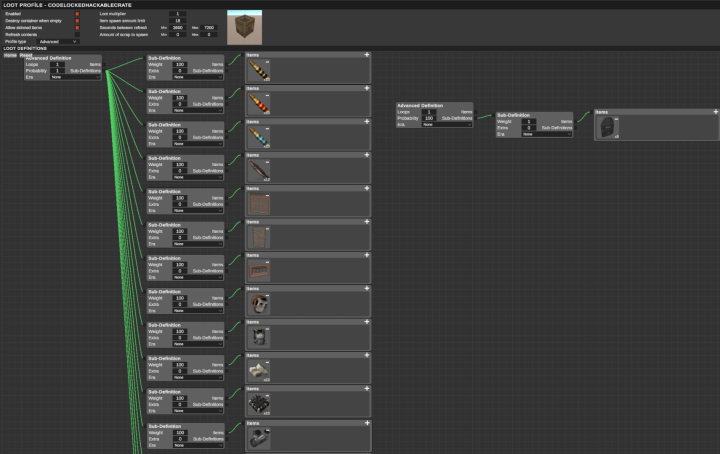Edit Probability field in left Advanced Definition

pos(57,71)
